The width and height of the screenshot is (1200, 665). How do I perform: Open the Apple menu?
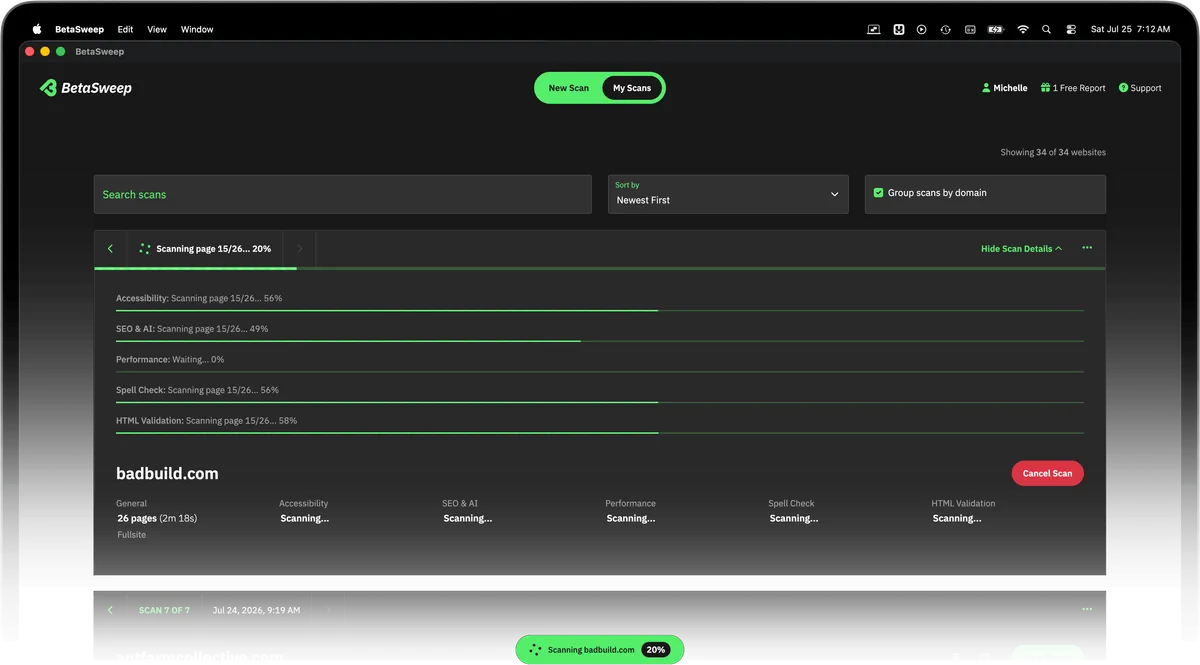point(37,29)
